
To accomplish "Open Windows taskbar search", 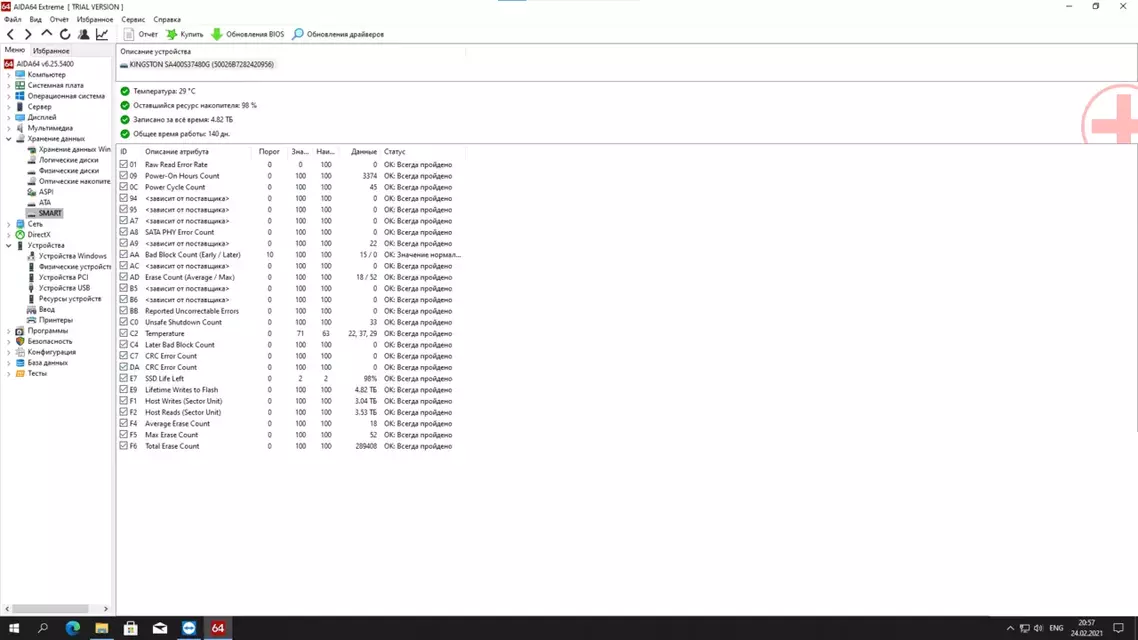I will click(x=43, y=628).
